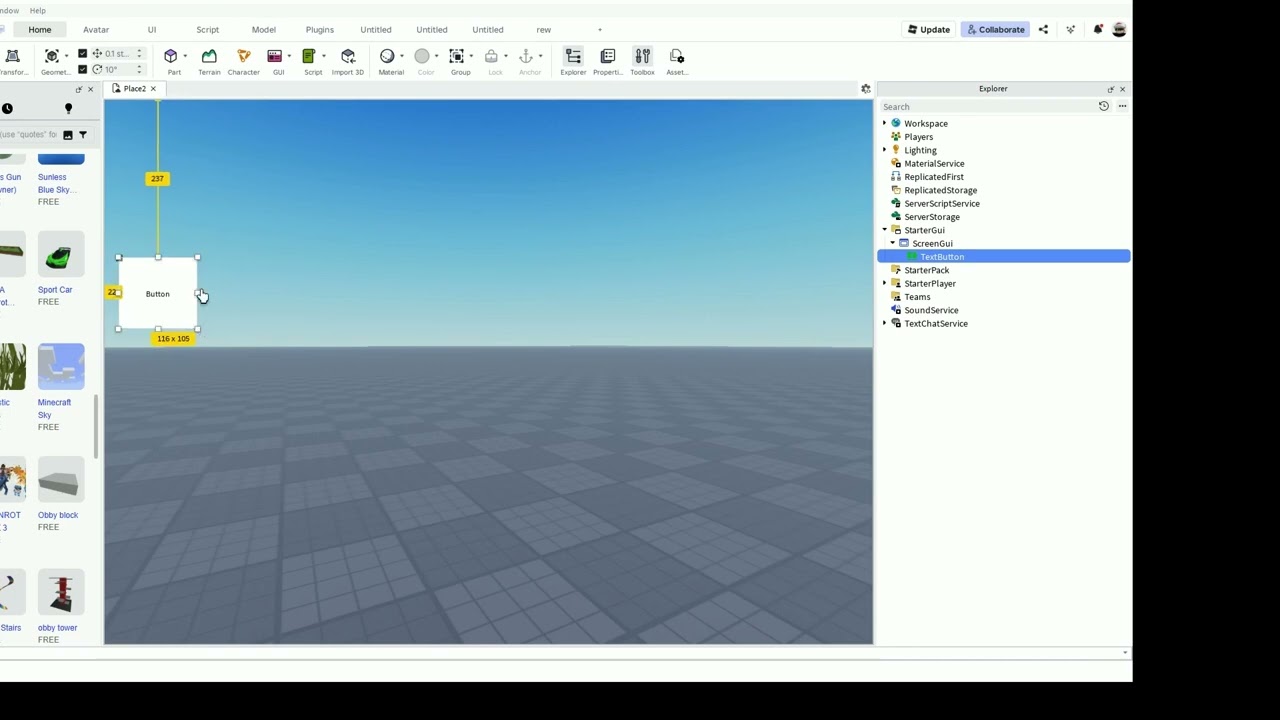Image resolution: width=1280 pixels, height=720 pixels.
Task: Open the Help menu
Action: [x=37, y=10]
